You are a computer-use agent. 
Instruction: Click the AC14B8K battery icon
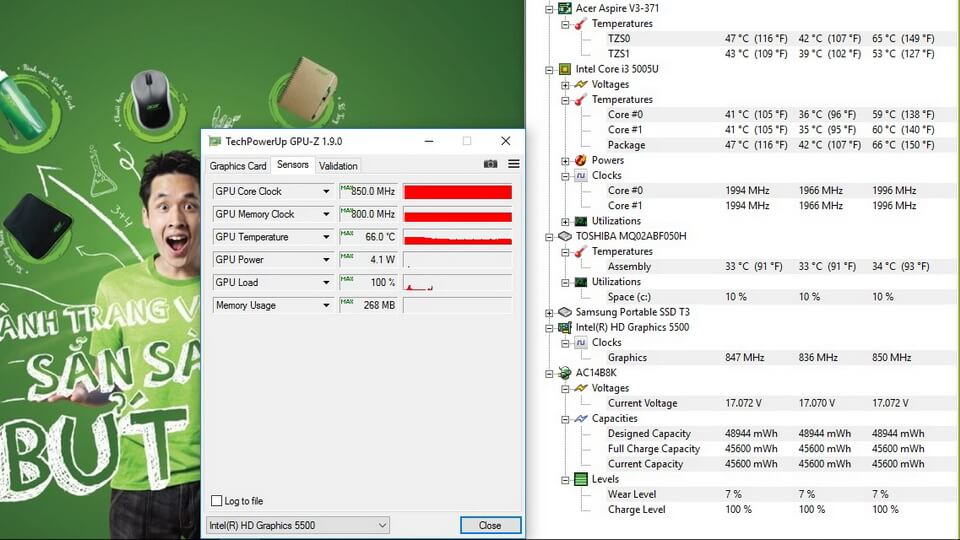[x=564, y=373]
